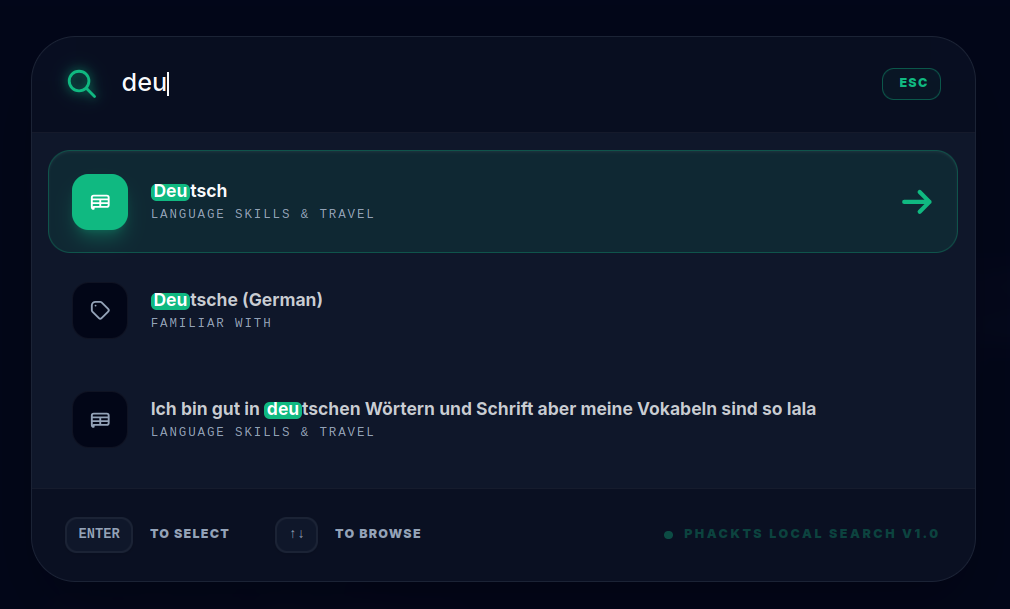Image resolution: width=1010 pixels, height=609 pixels.
Task: Click the green magnifying glass search icon
Action: (x=81, y=83)
